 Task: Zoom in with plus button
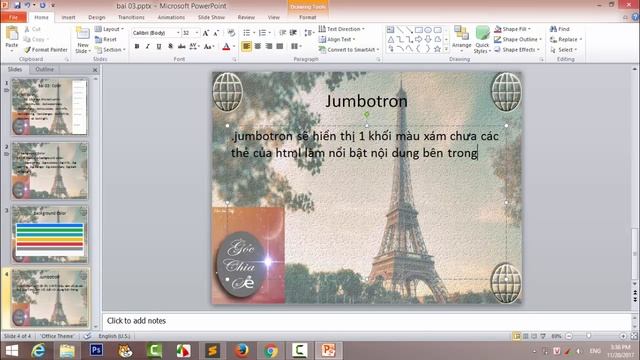(x=623, y=336)
